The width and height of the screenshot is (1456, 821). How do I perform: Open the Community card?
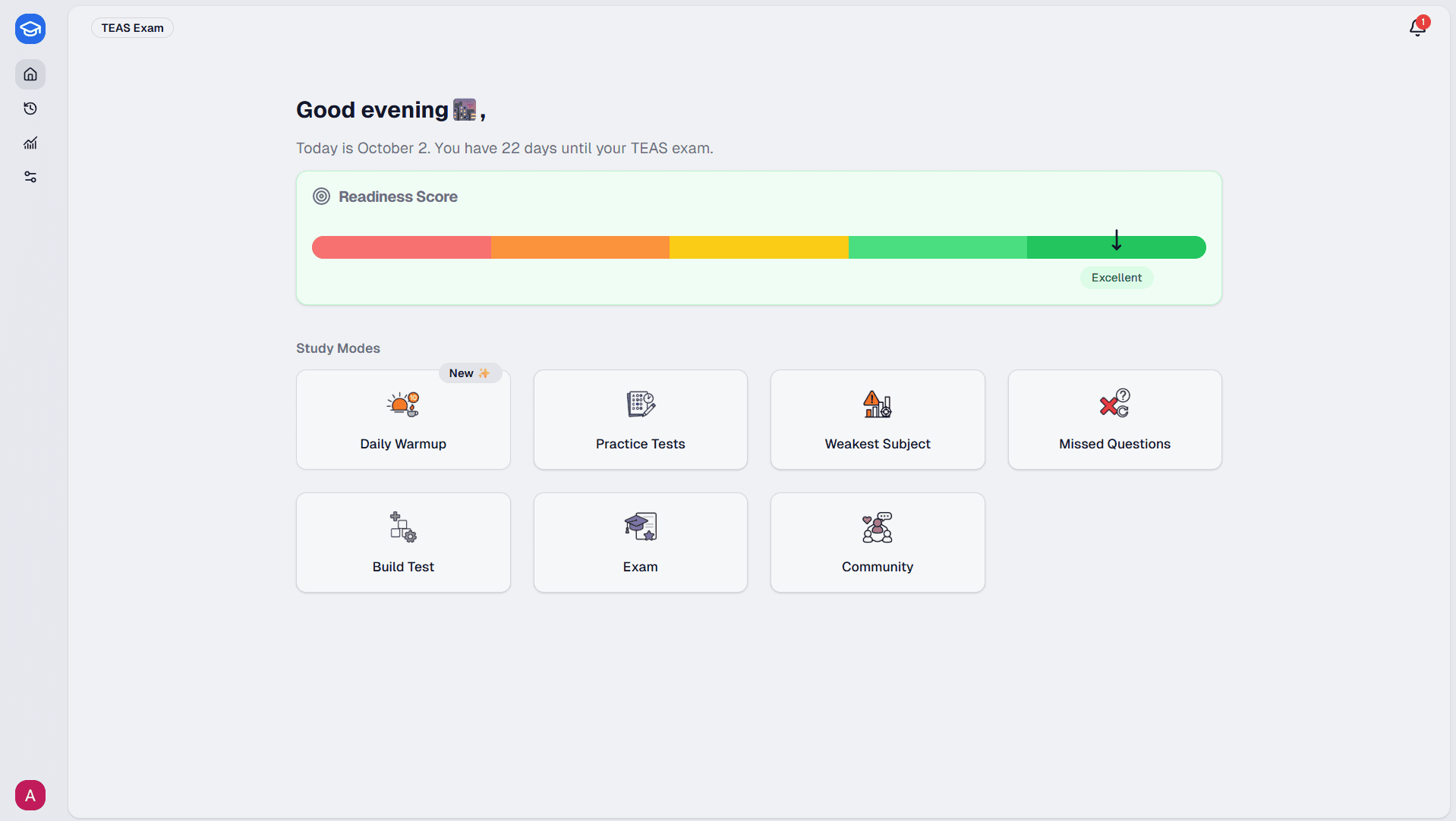pos(878,543)
